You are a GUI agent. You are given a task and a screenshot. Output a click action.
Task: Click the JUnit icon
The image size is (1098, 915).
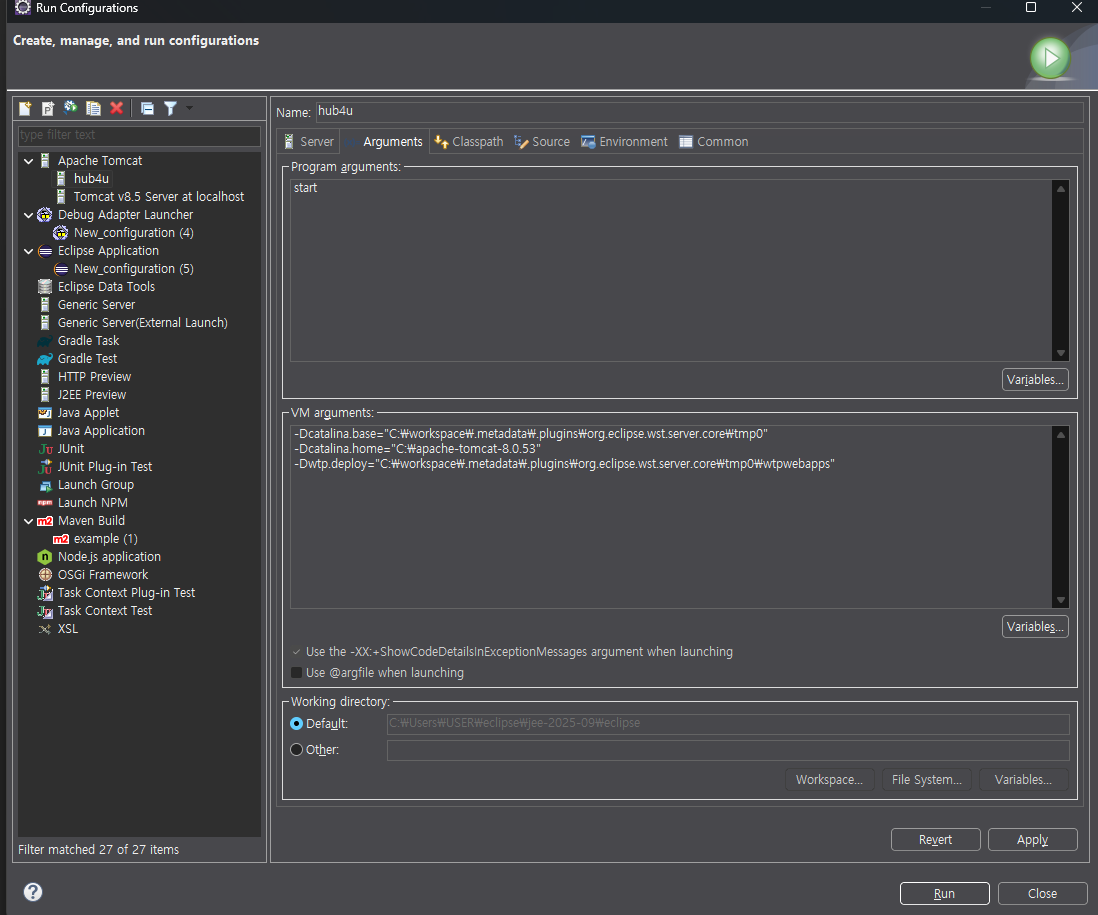click(45, 449)
